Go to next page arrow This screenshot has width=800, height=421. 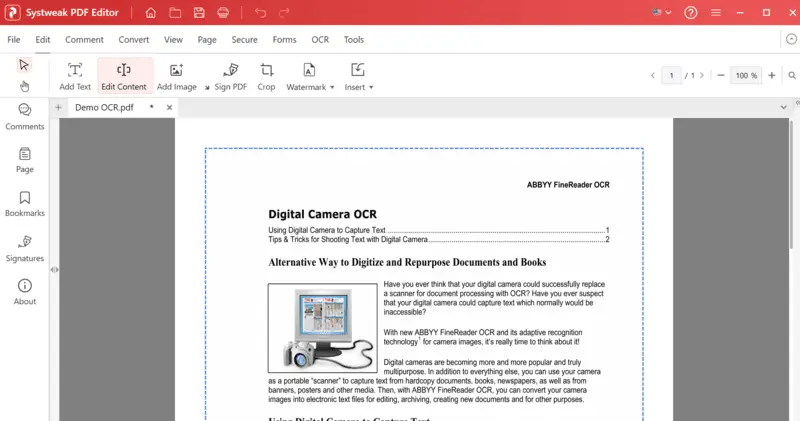point(702,76)
